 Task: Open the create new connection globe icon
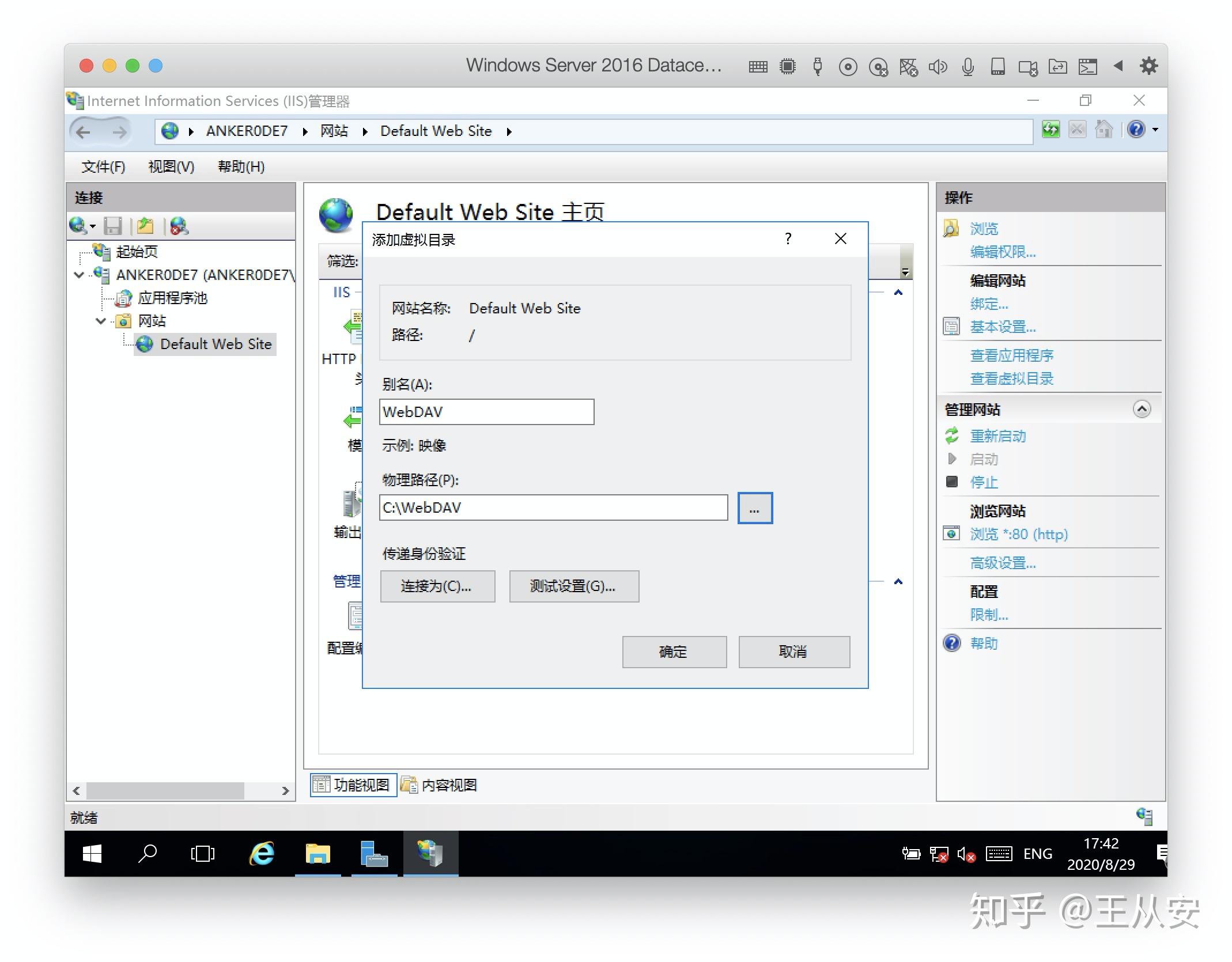[x=80, y=226]
